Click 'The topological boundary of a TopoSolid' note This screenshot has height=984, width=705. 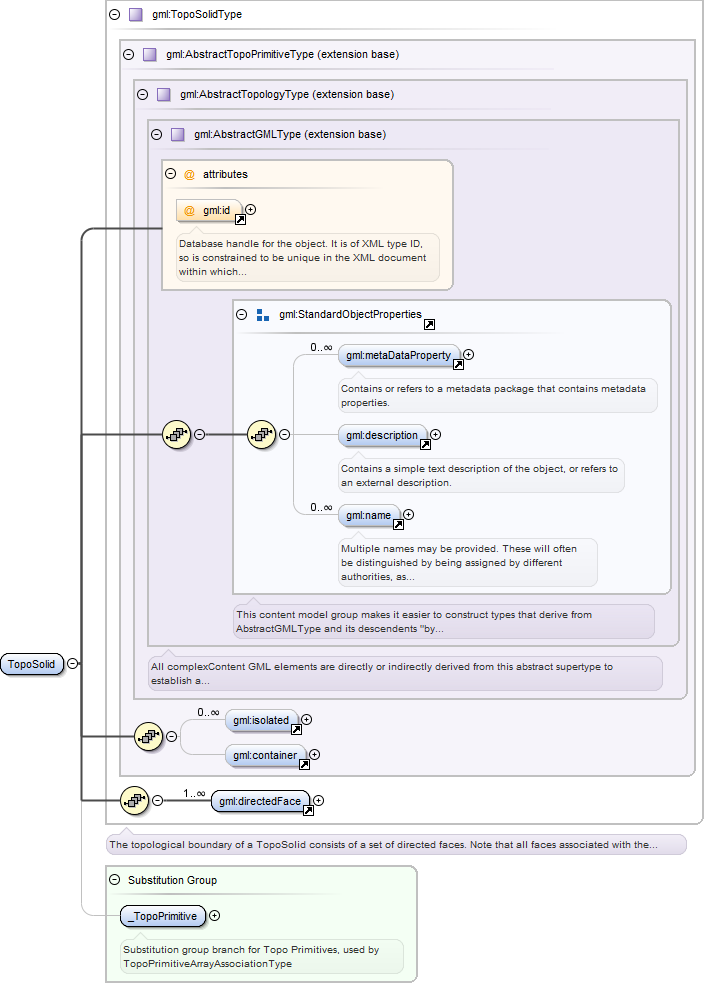[x=396, y=845]
